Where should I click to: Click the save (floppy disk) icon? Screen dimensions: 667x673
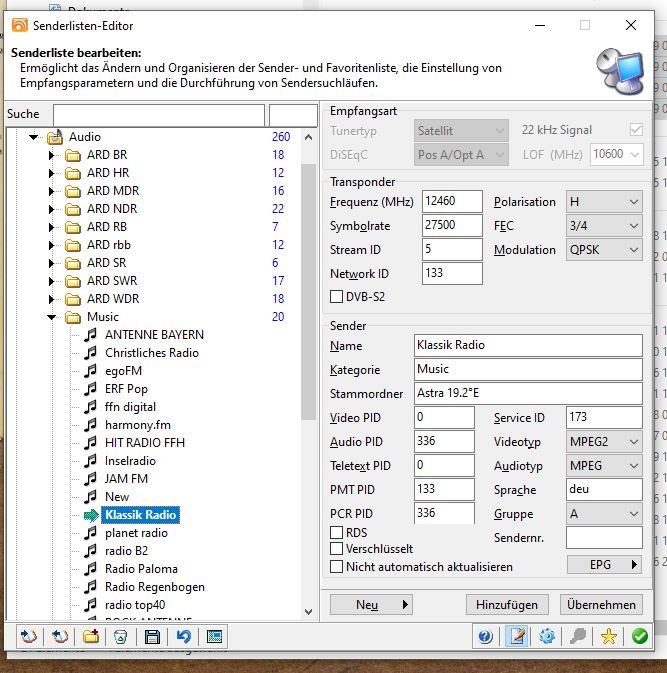[x=152, y=636]
